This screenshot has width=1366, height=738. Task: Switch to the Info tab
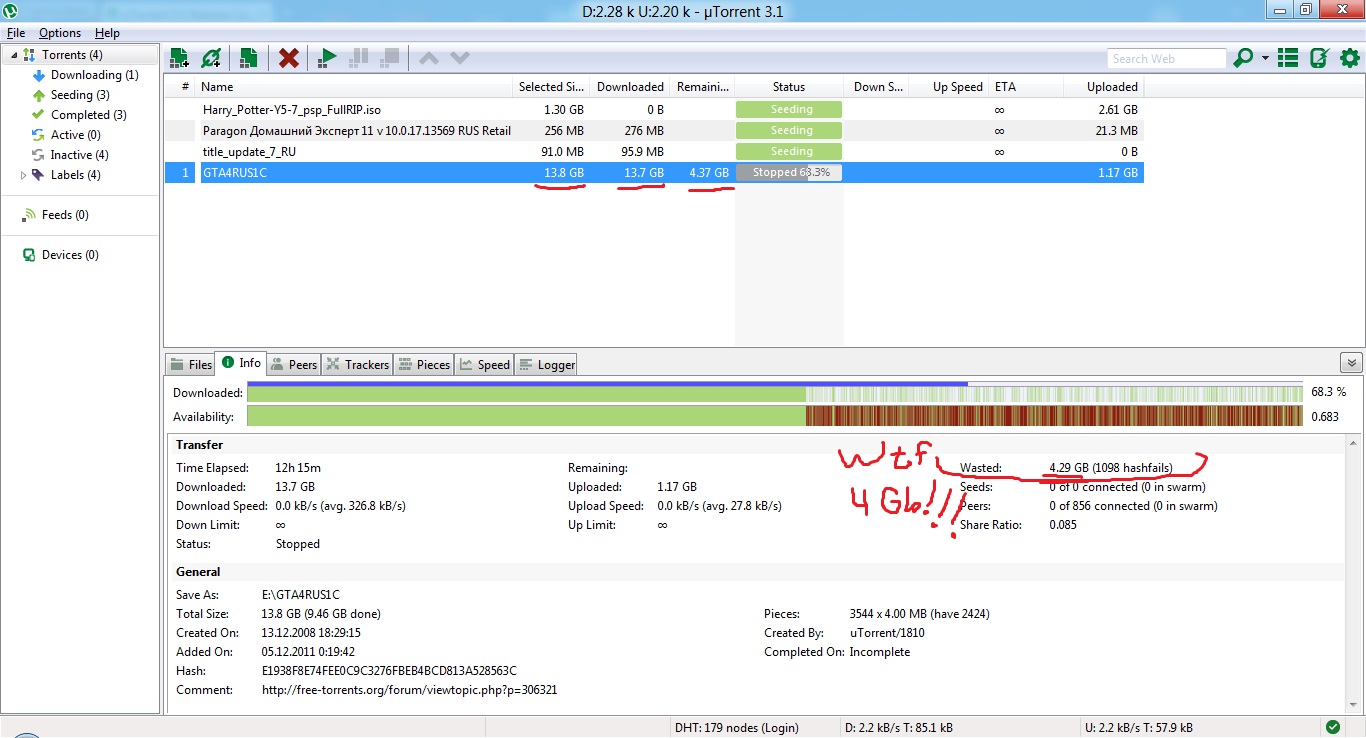point(242,364)
